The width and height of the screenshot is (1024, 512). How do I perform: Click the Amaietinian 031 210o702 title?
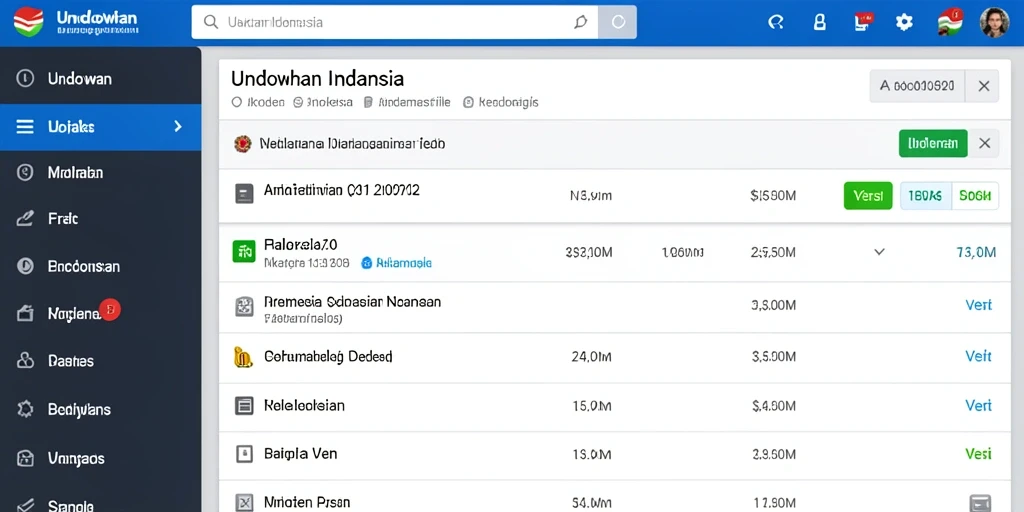pyautogui.click(x=342, y=190)
